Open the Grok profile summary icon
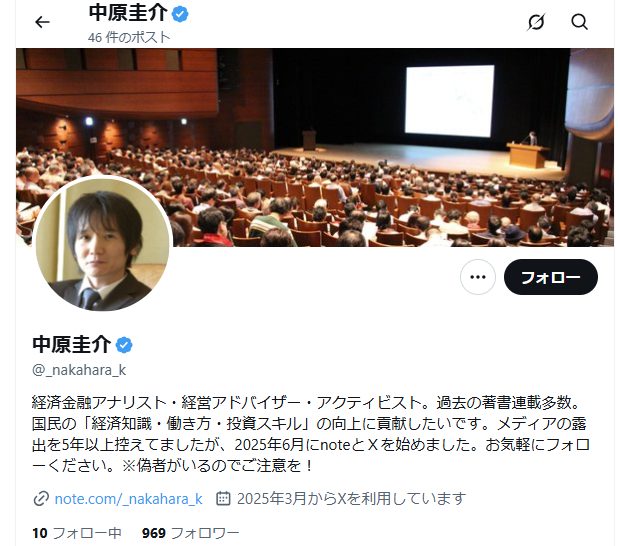 pos(536,22)
